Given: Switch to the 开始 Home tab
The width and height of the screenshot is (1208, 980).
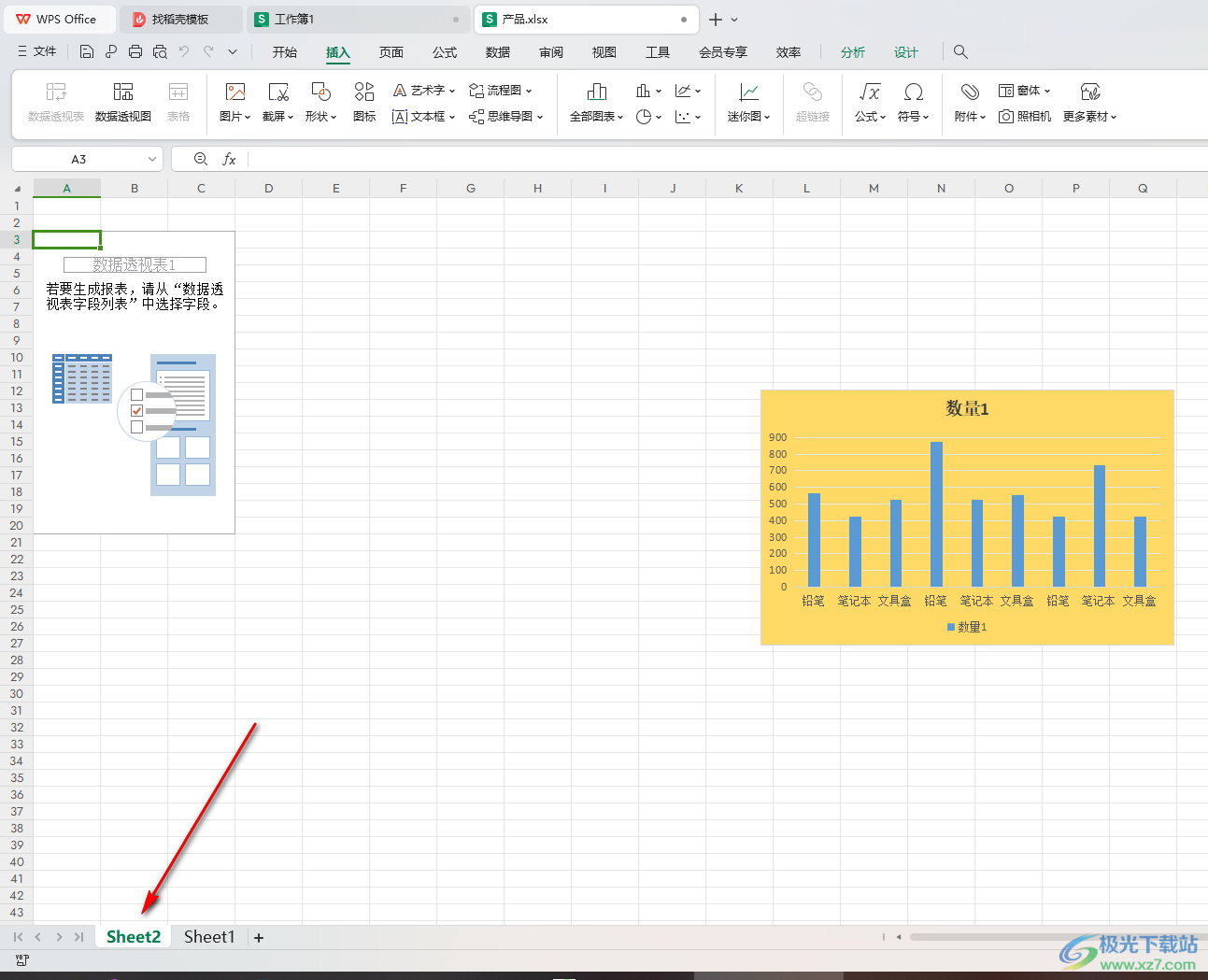Looking at the screenshot, I should tap(285, 52).
